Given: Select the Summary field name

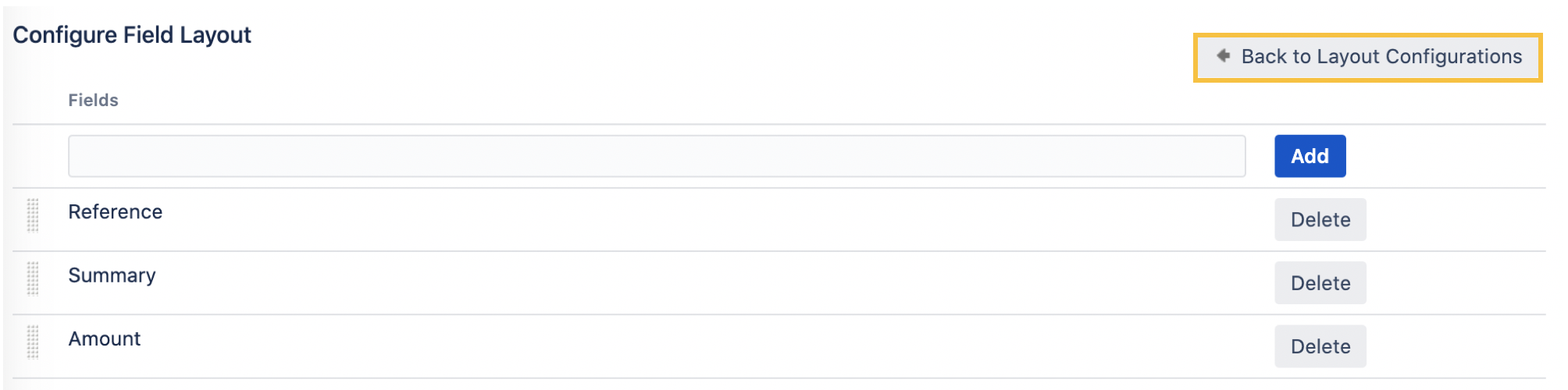Looking at the screenshot, I should (x=112, y=275).
